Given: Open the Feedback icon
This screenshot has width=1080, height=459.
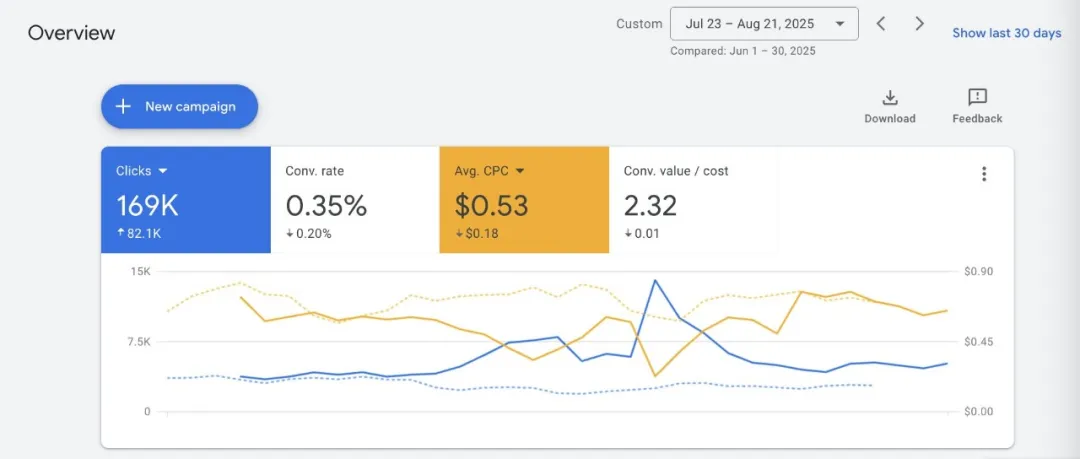Looking at the screenshot, I should 977,98.
